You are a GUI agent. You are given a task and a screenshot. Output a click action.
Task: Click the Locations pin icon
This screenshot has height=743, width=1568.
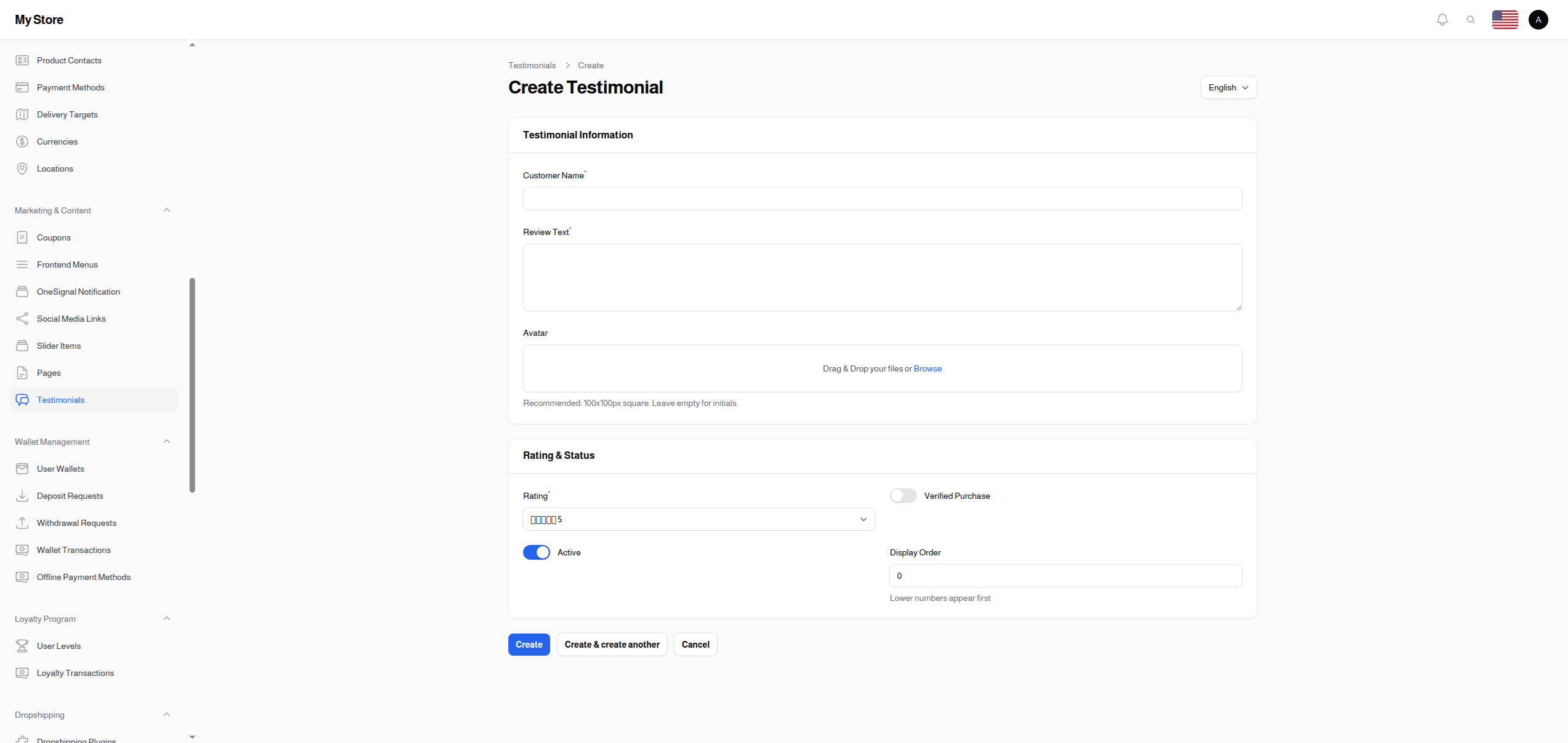pyautogui.click(x=22, y=169)
